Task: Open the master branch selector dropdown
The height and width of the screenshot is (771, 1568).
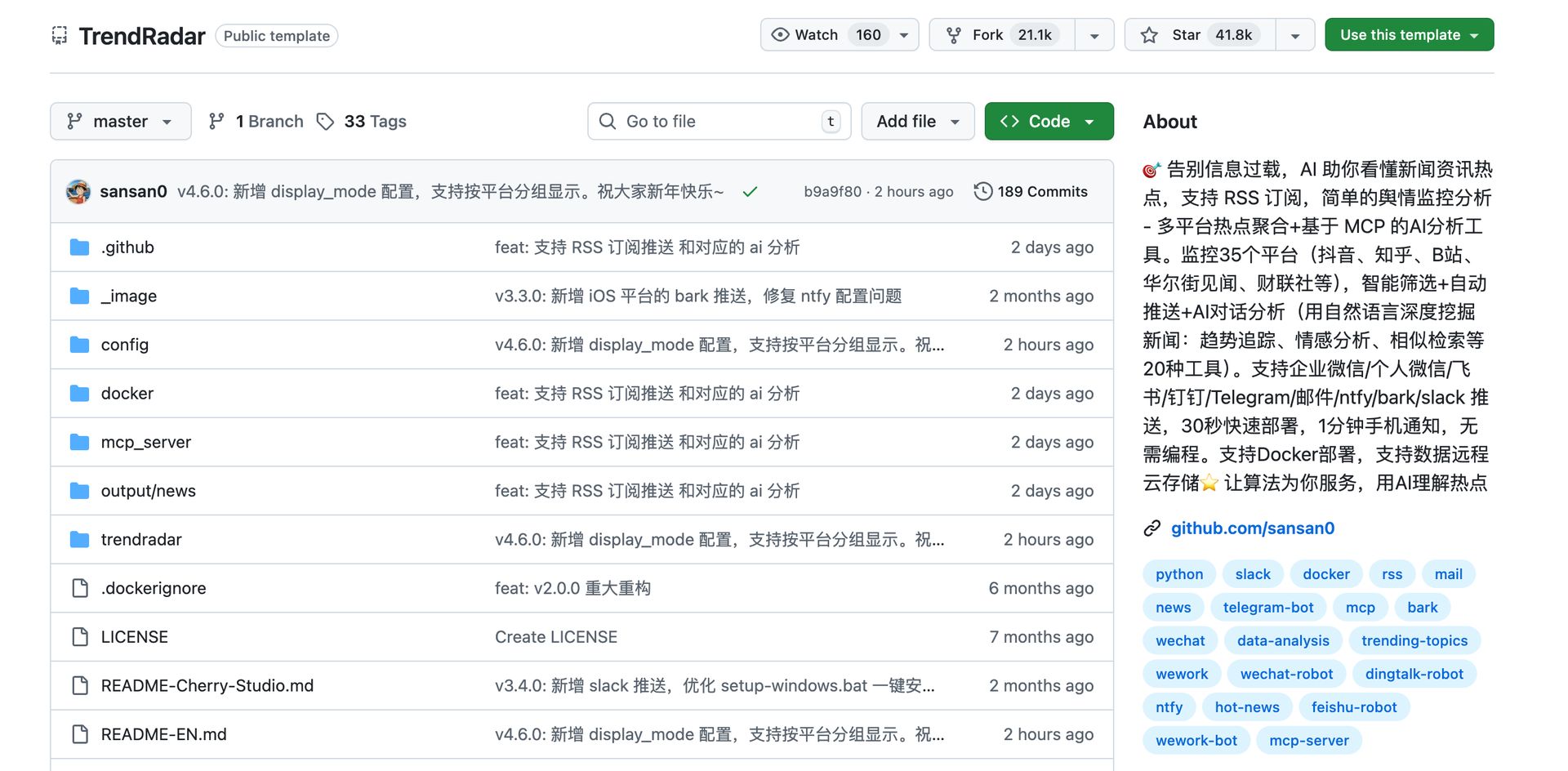Action: point(121,122)
